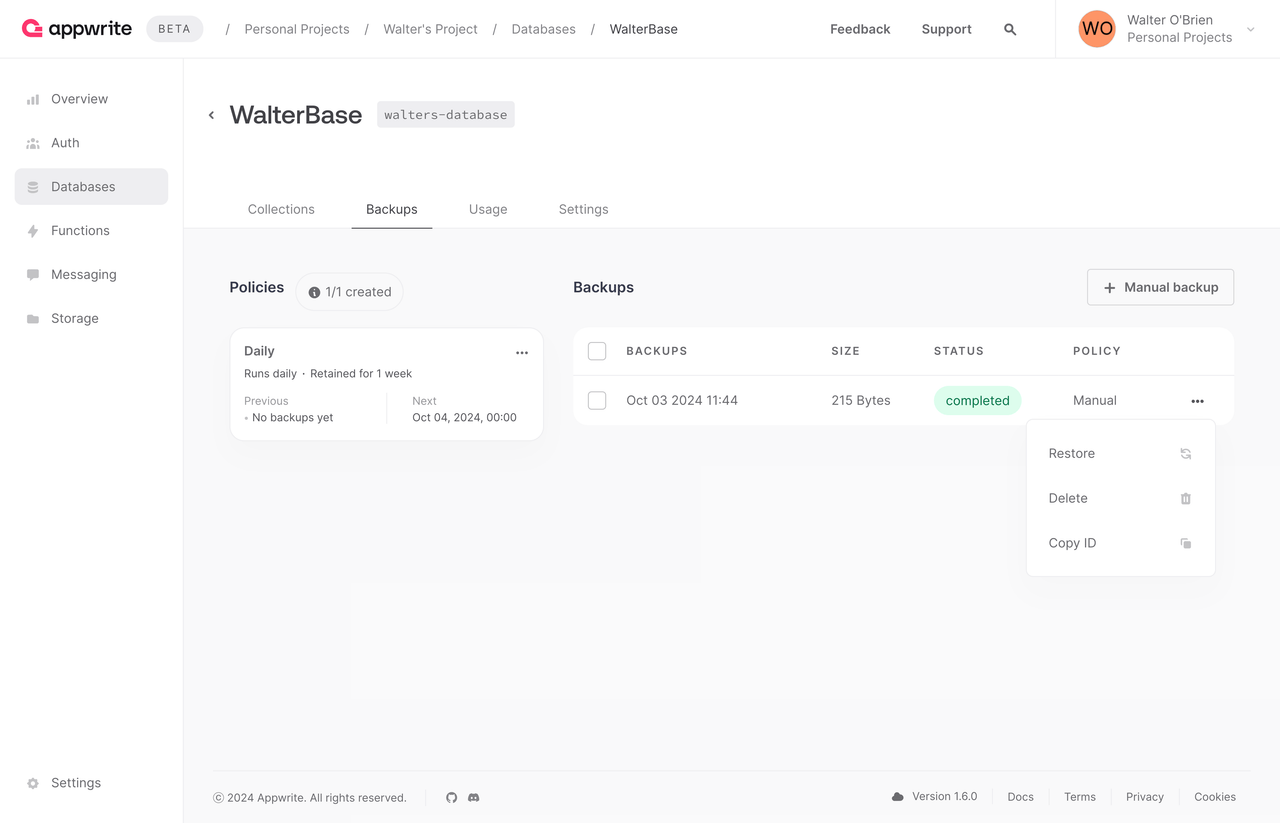1280x823 pixels.
Task: Switch to the Collections tab
Action: tap(281, 209)
